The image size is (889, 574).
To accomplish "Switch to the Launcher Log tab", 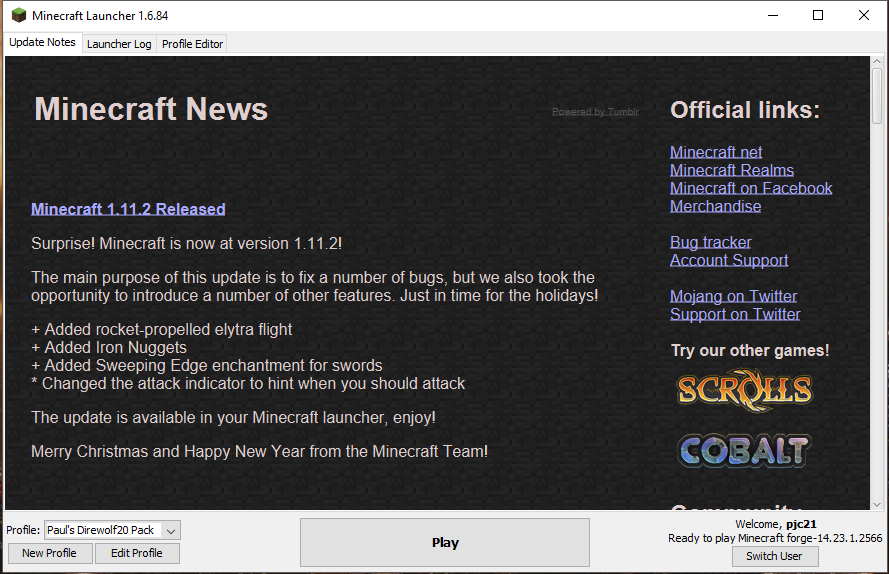I will 119,44.
